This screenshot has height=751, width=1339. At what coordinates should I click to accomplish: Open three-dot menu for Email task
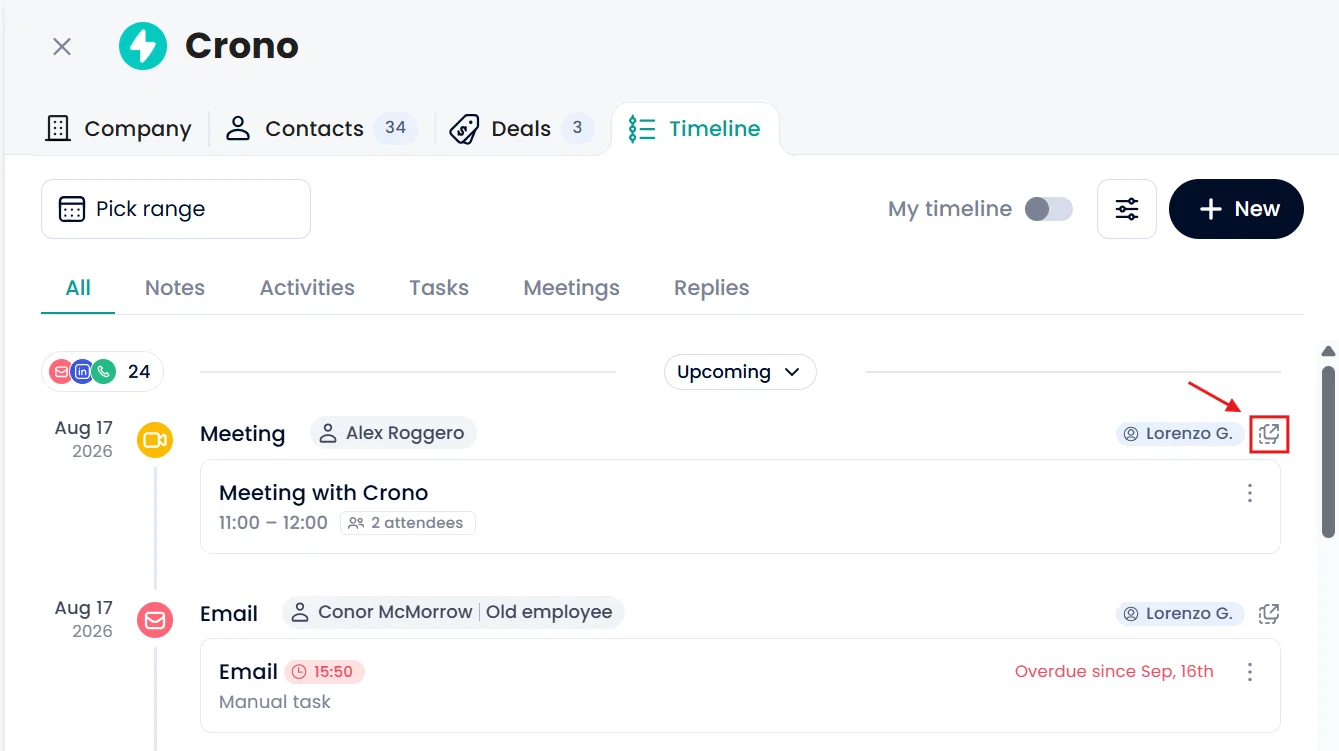pyautogui.click(x=1250, y=672)
